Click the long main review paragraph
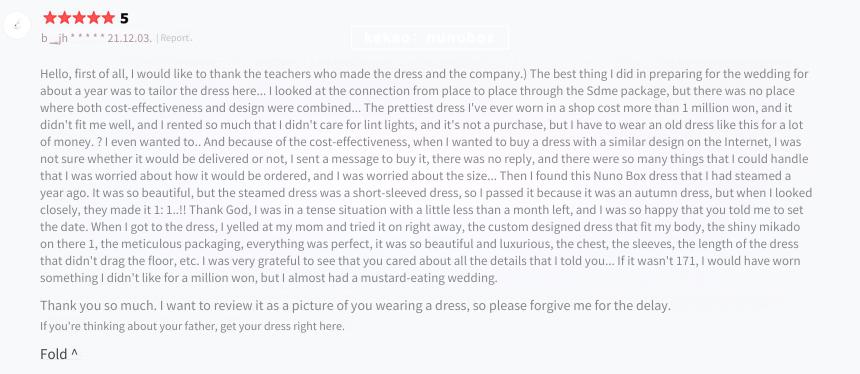860x374 pixels. [426, 176]
